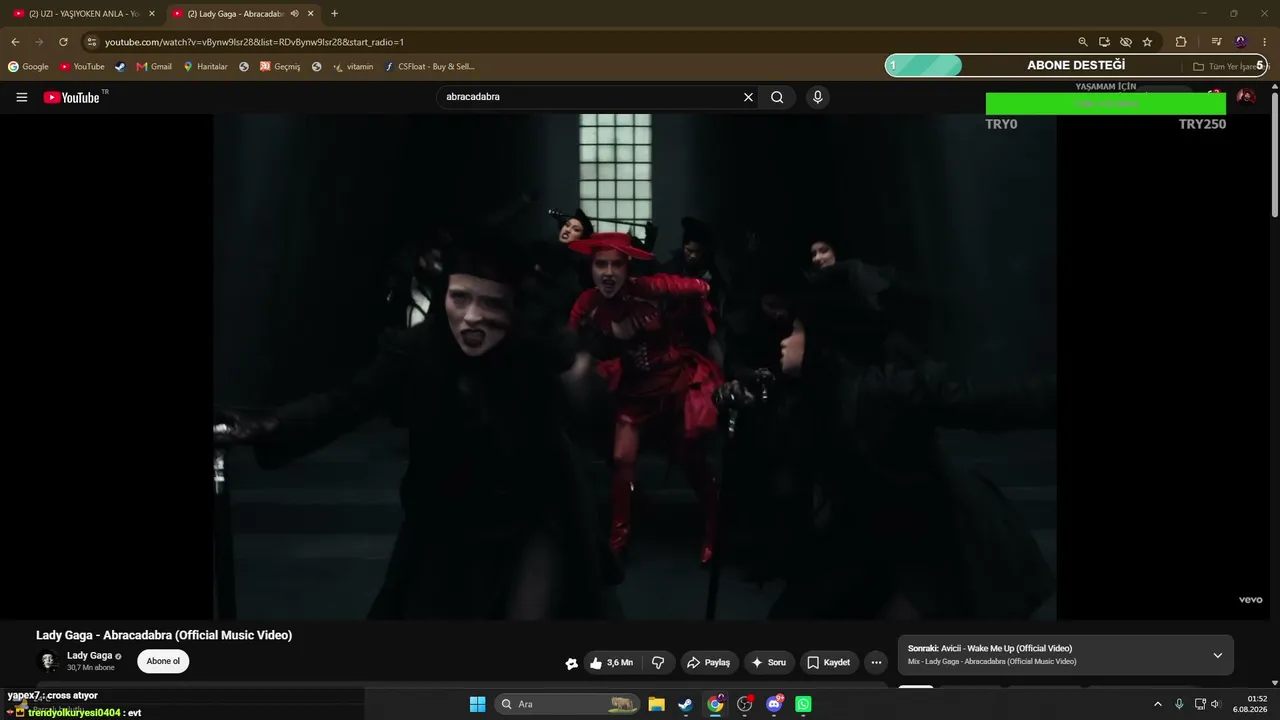
Task: Open Steam from the taskbar
Action: point(685,704)
